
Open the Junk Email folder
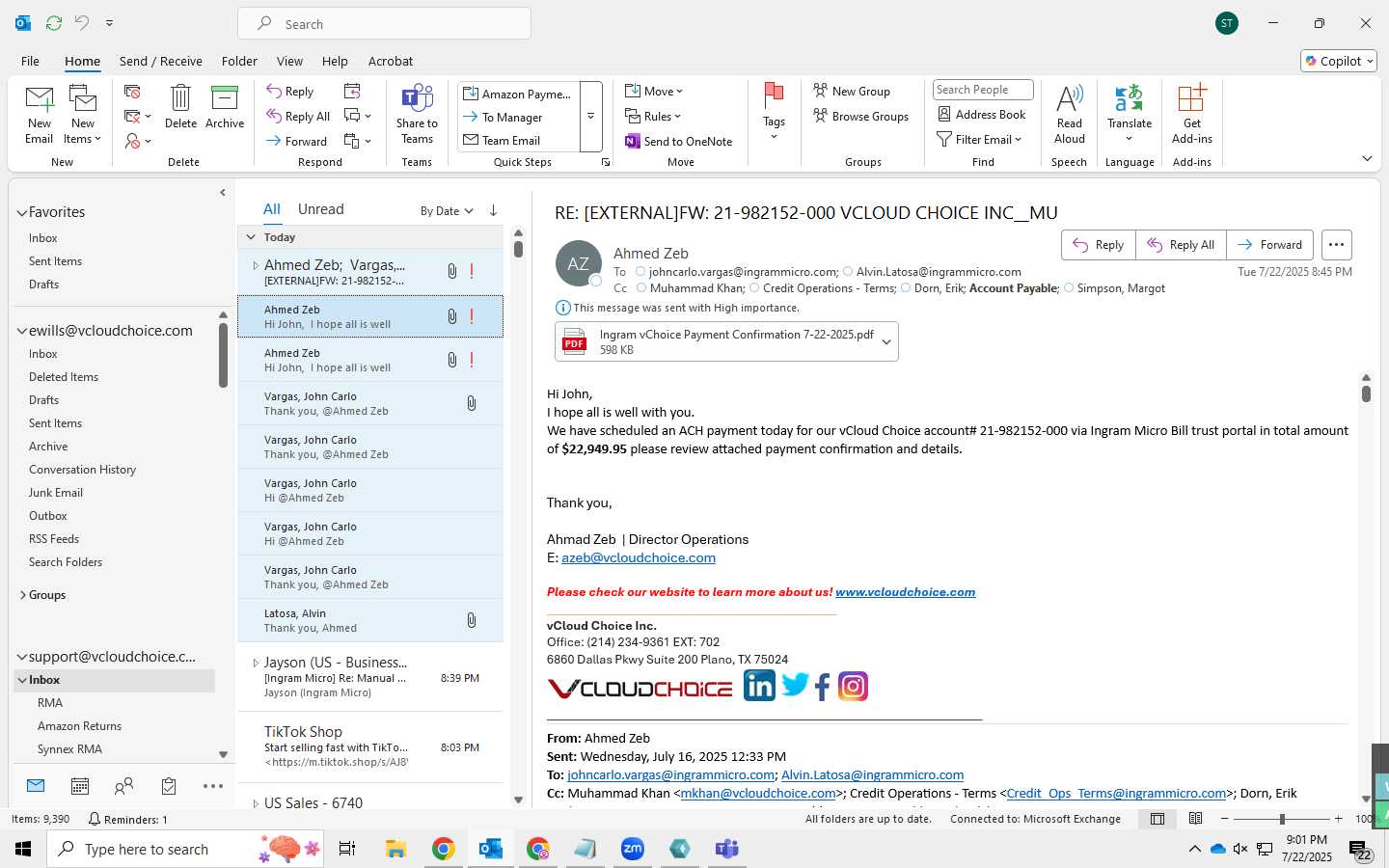(56, 493)
